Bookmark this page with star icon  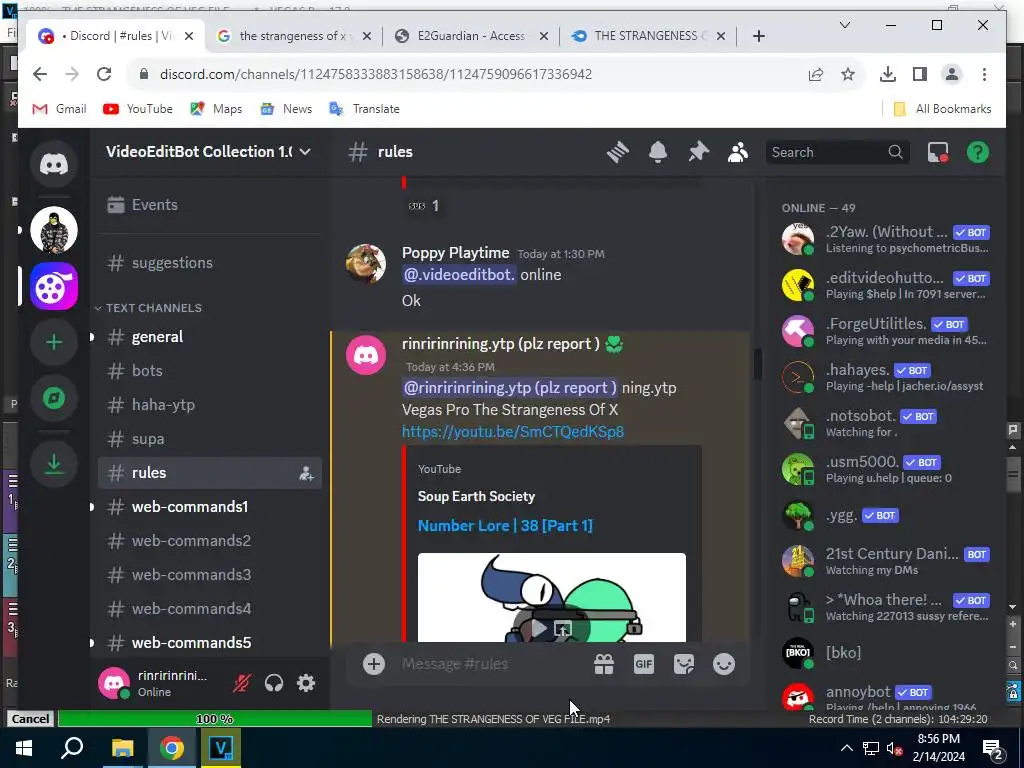pyautogui.click(x=848, y=74)
